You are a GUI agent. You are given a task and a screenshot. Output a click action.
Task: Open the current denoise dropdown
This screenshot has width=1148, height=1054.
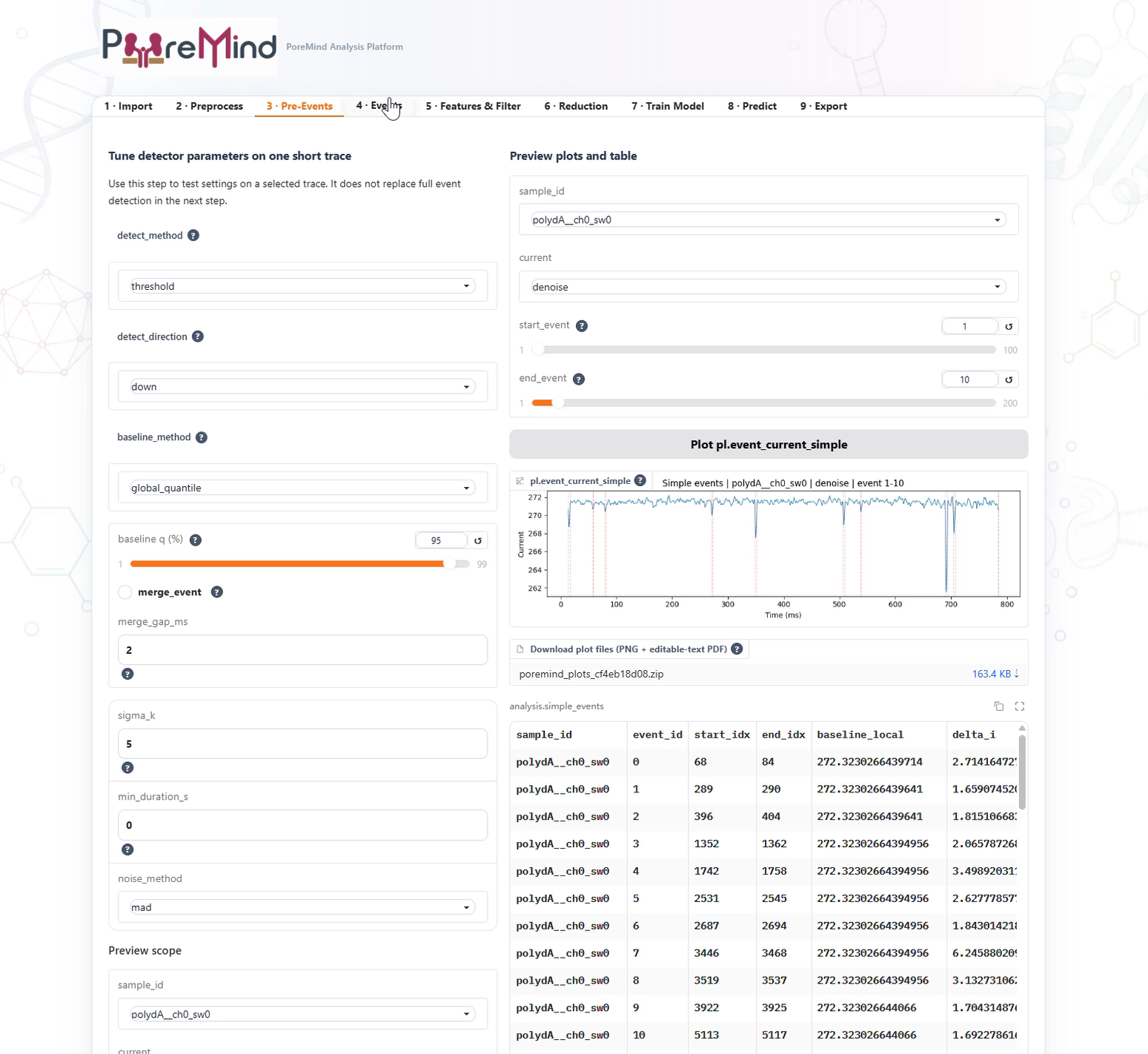768,287
